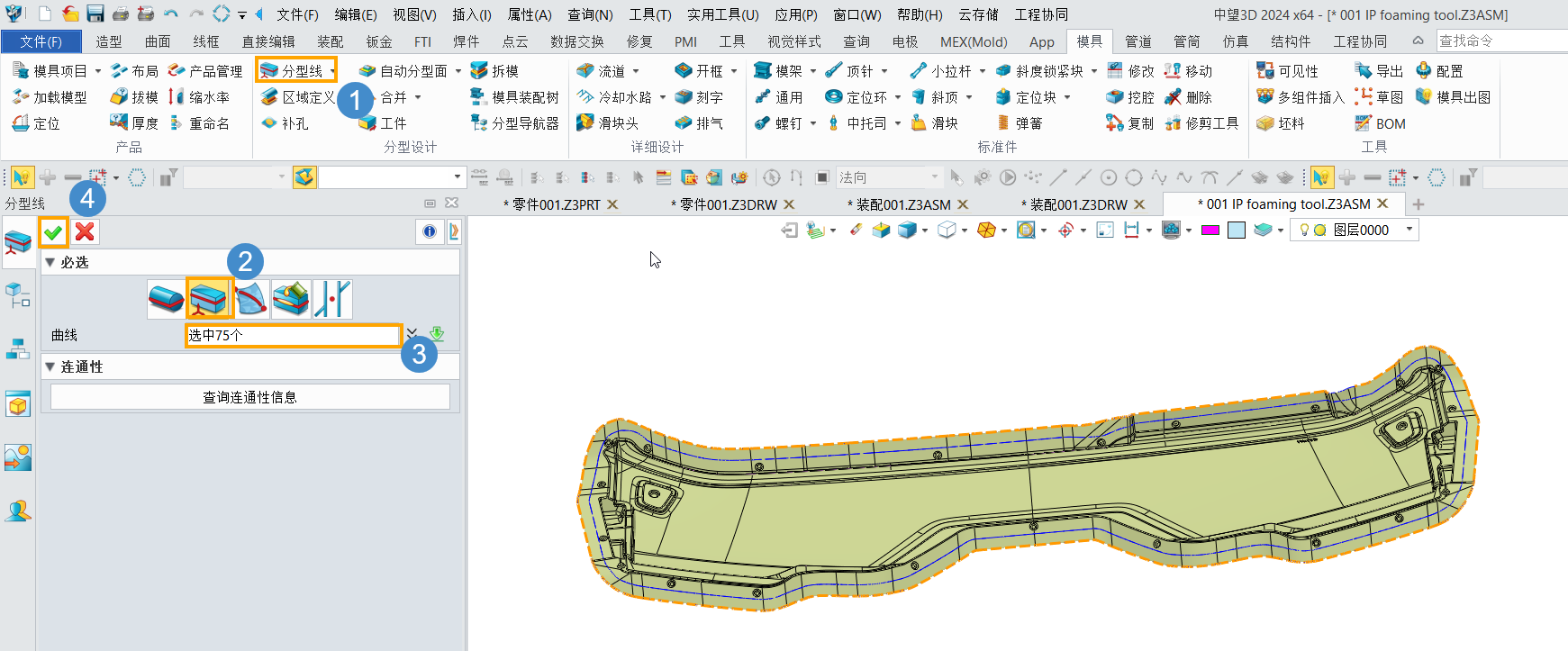Launch the 分型导航器 parting navigator

(x=514, y=122)
